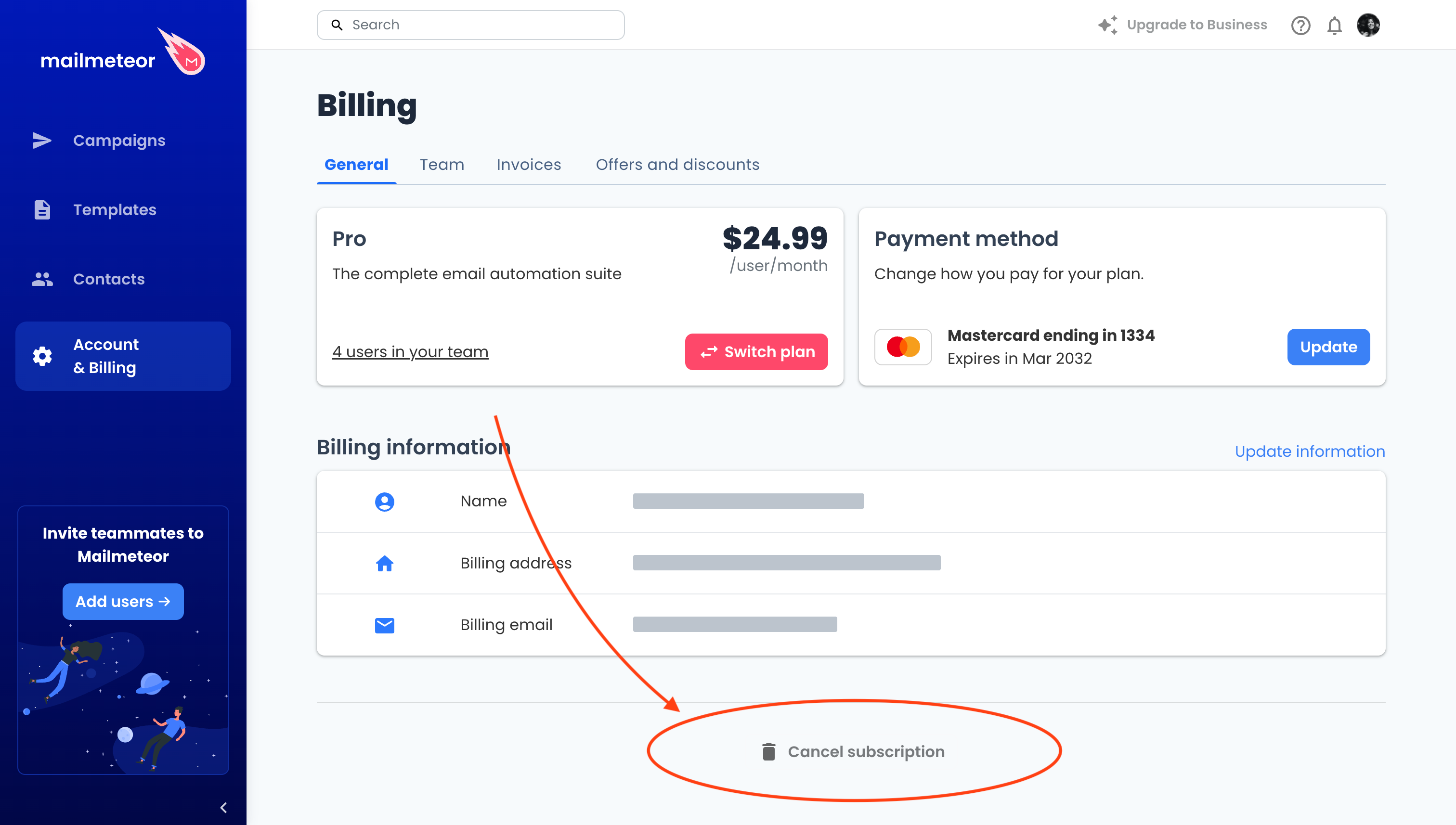Click the envelope icon next to Billing email

pyautogui.click(x=384, y=625)
